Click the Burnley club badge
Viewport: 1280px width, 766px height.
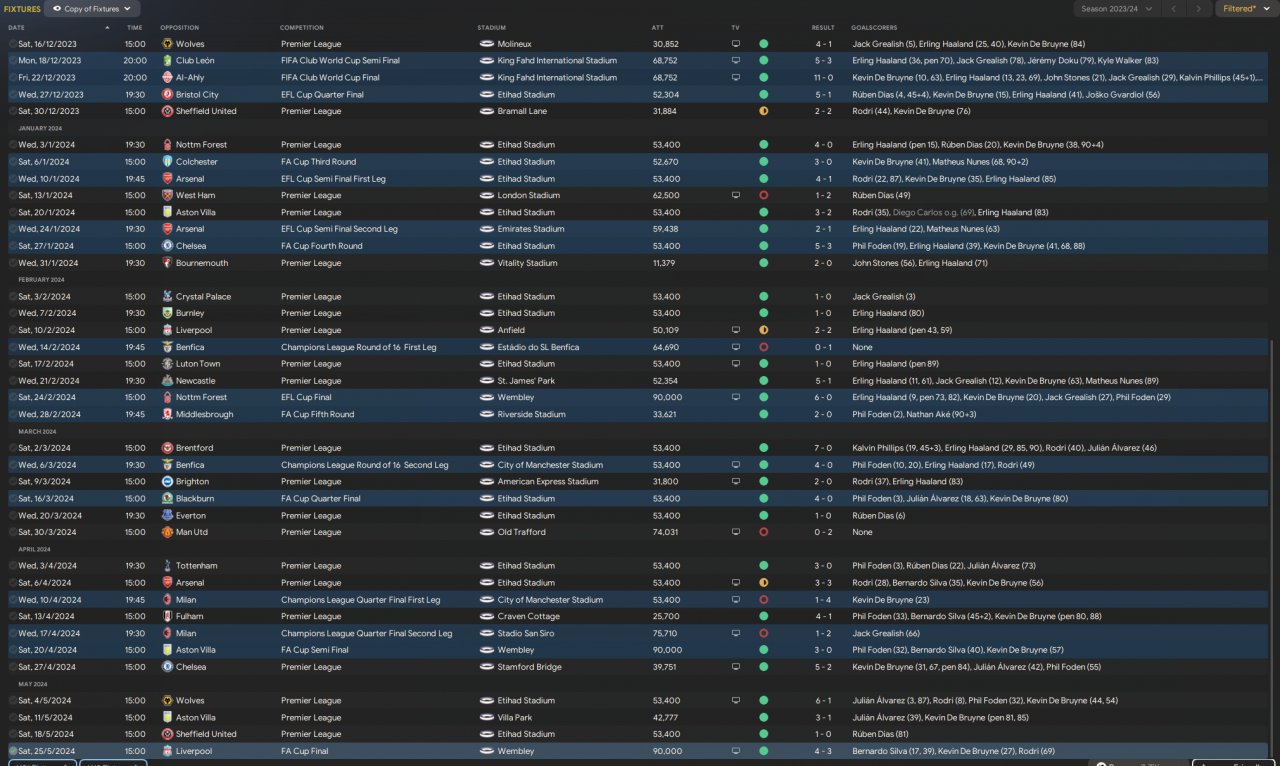[167, 313]
